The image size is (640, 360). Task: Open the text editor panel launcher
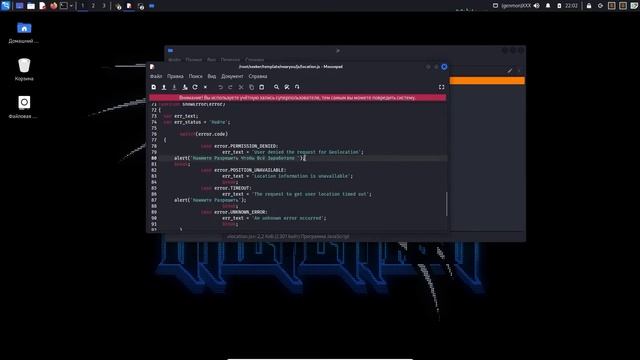pyautogui.click(x=42, y=6)
